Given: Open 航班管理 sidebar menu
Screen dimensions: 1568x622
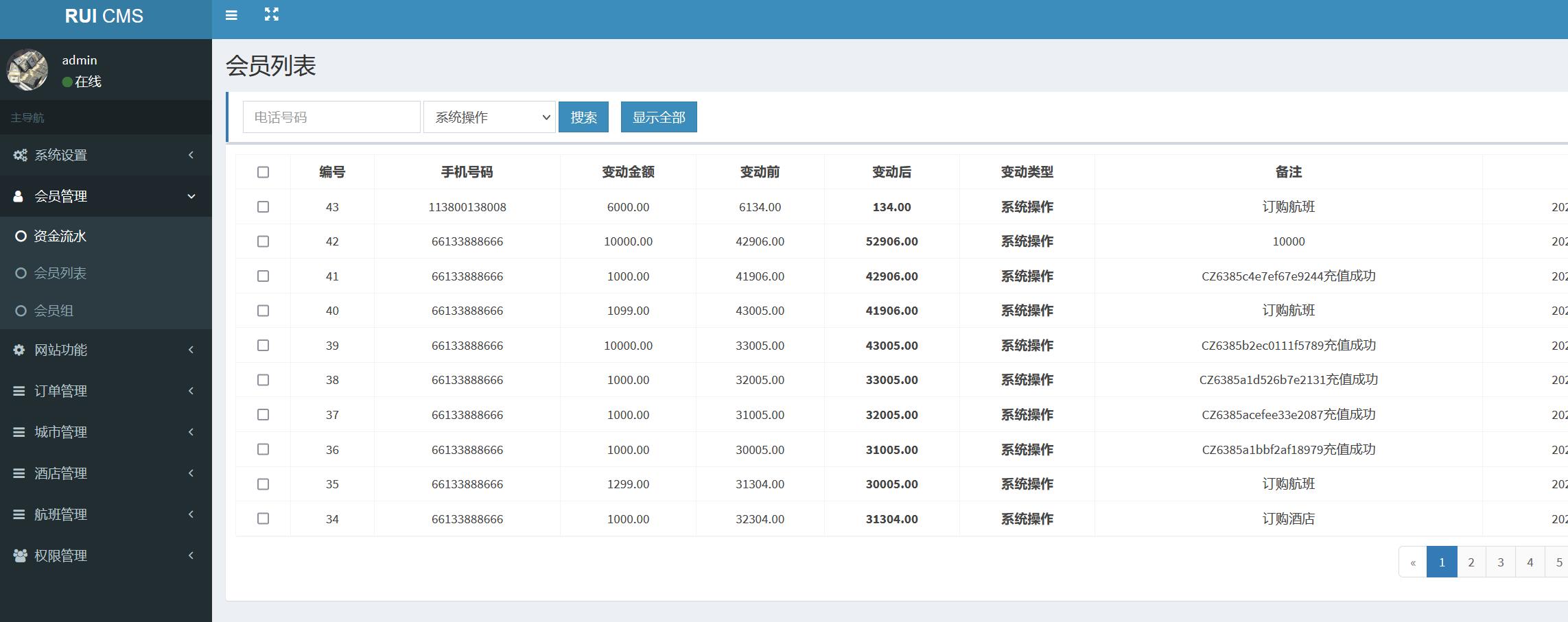Looking at the screenshot, I should (x=106, y=514).
